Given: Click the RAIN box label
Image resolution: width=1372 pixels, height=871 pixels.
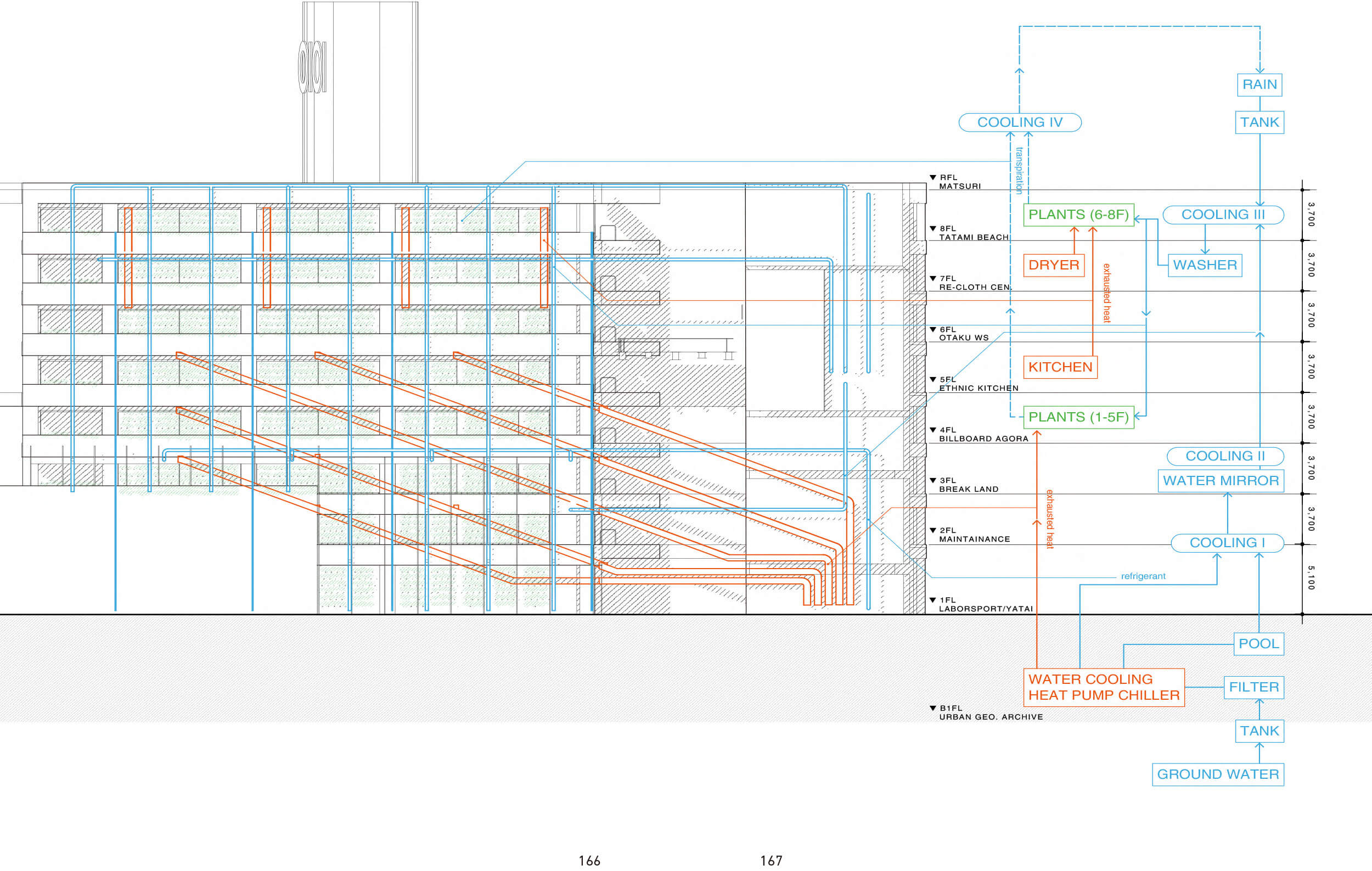Looking at the screenshot, I should 1259,85.
